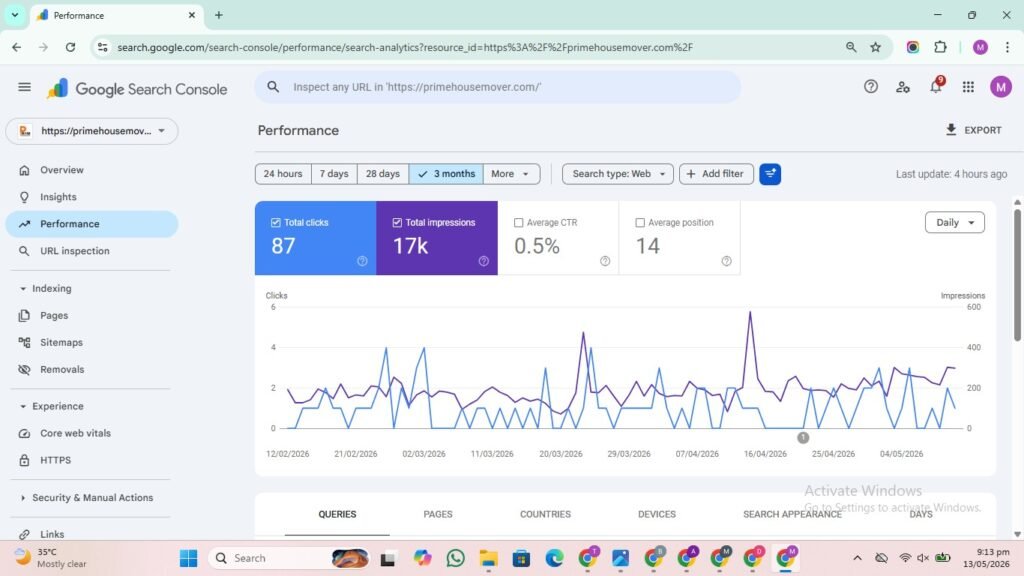Open the Daily granularity dropdown
1024x576 pixels.
pyautogui.click(x=955, y=223)
